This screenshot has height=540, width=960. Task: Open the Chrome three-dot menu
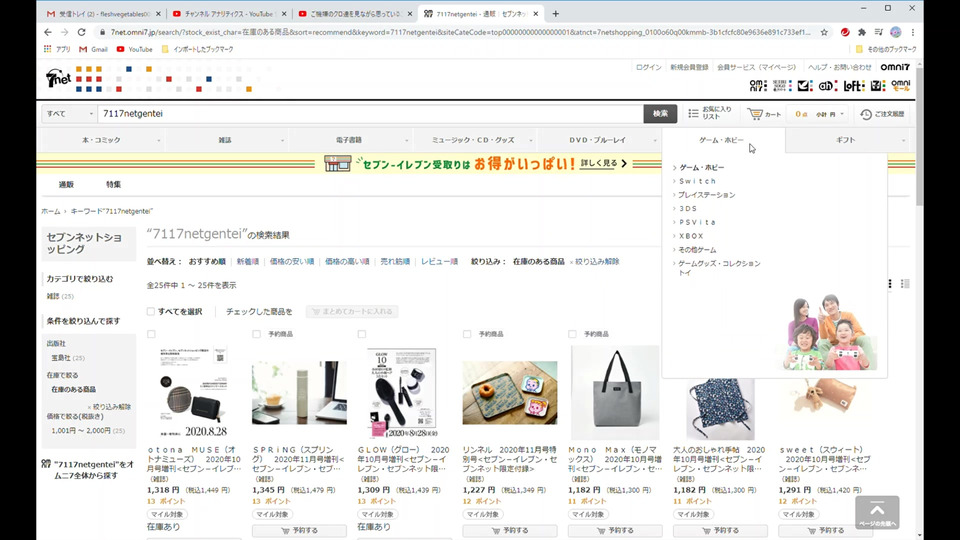(x=912, y=32)
